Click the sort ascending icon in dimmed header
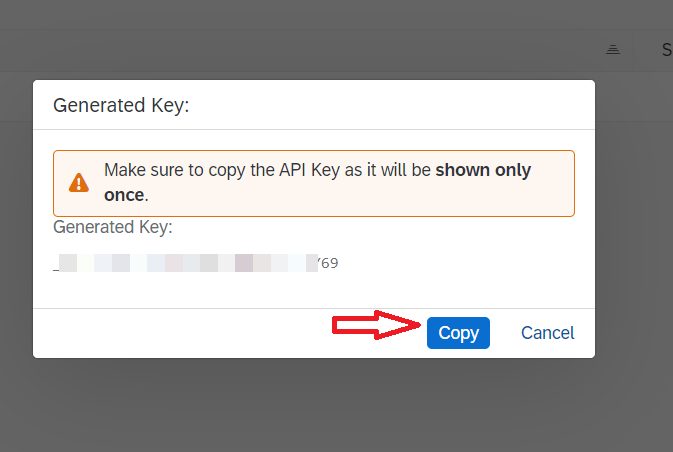 coord(612,50)
